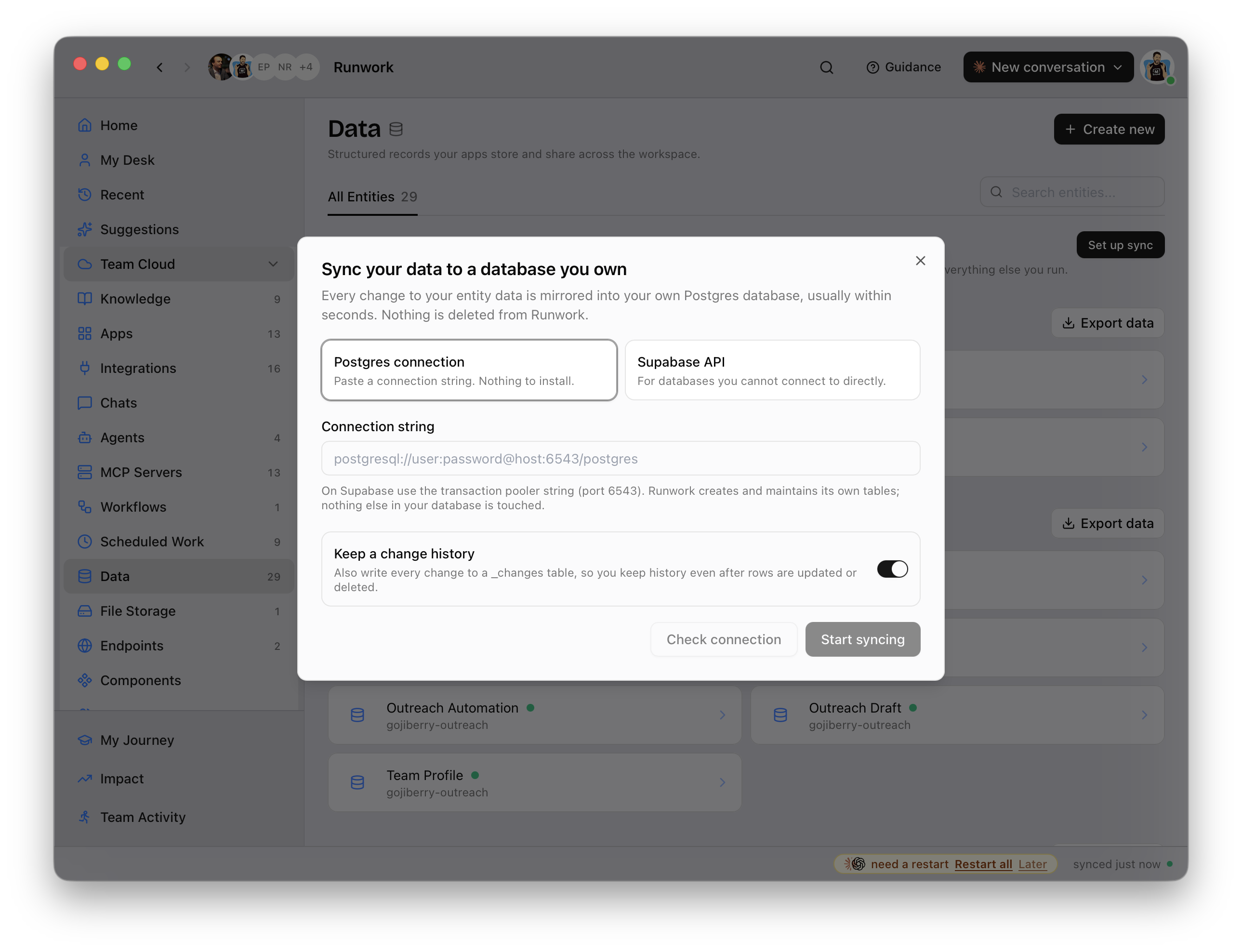Go back with the left arrow
This screenshot has width=1242, height=952.
point(160,67)
